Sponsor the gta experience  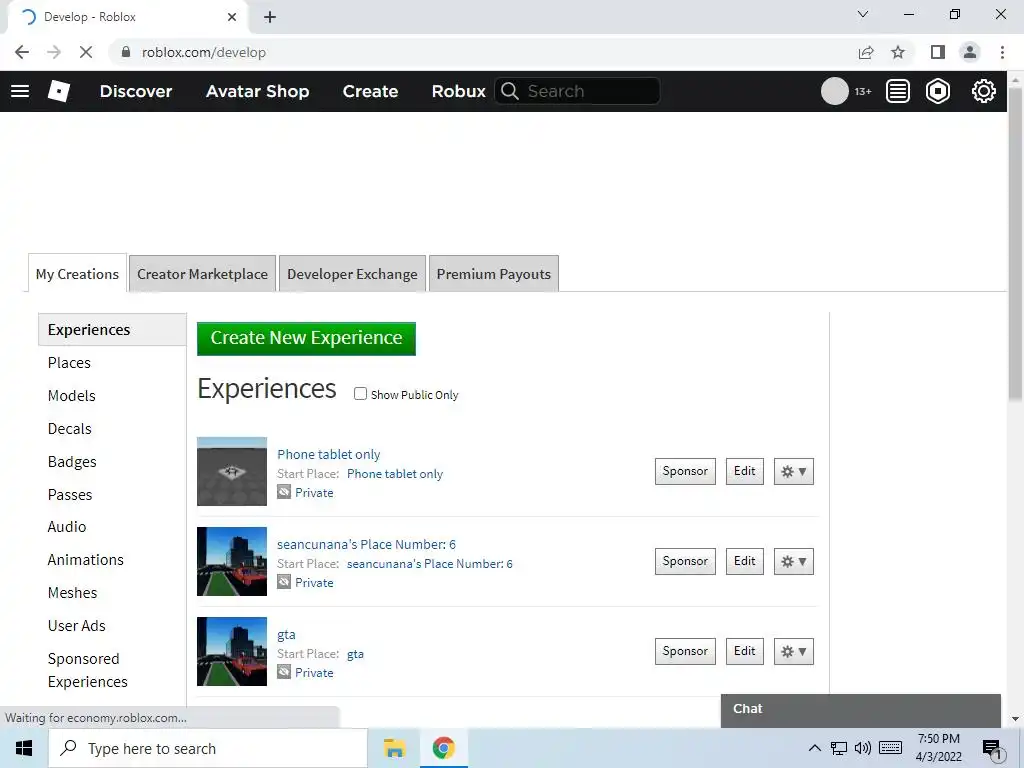(x=685, y=652)
